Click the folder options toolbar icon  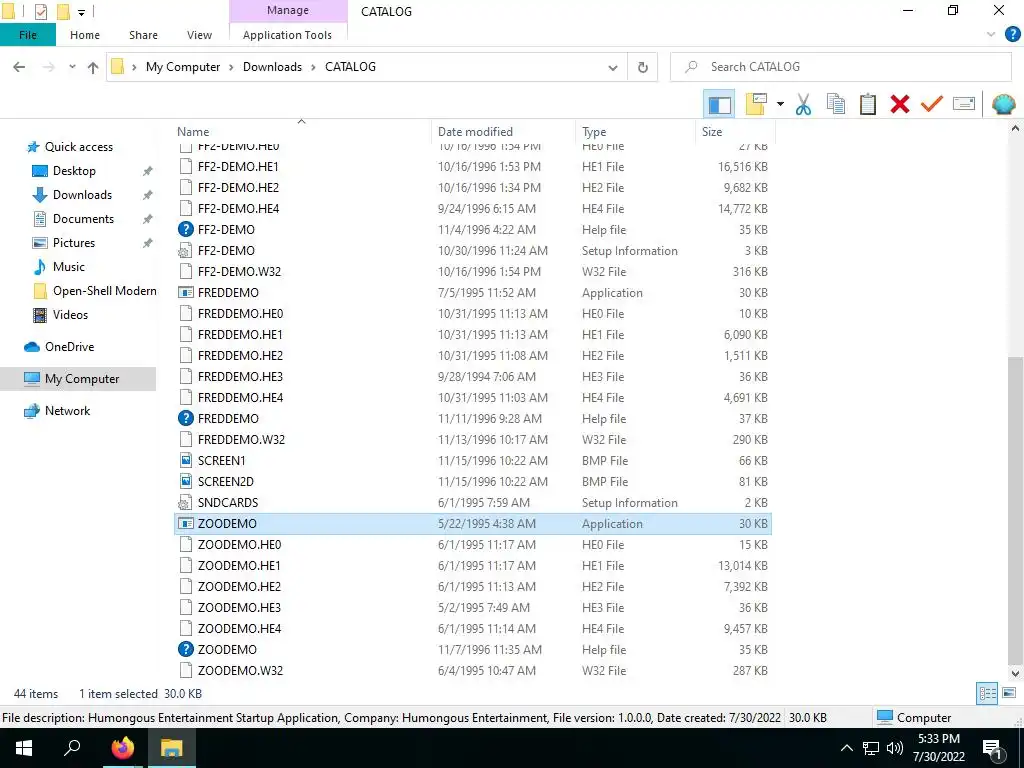756,104
